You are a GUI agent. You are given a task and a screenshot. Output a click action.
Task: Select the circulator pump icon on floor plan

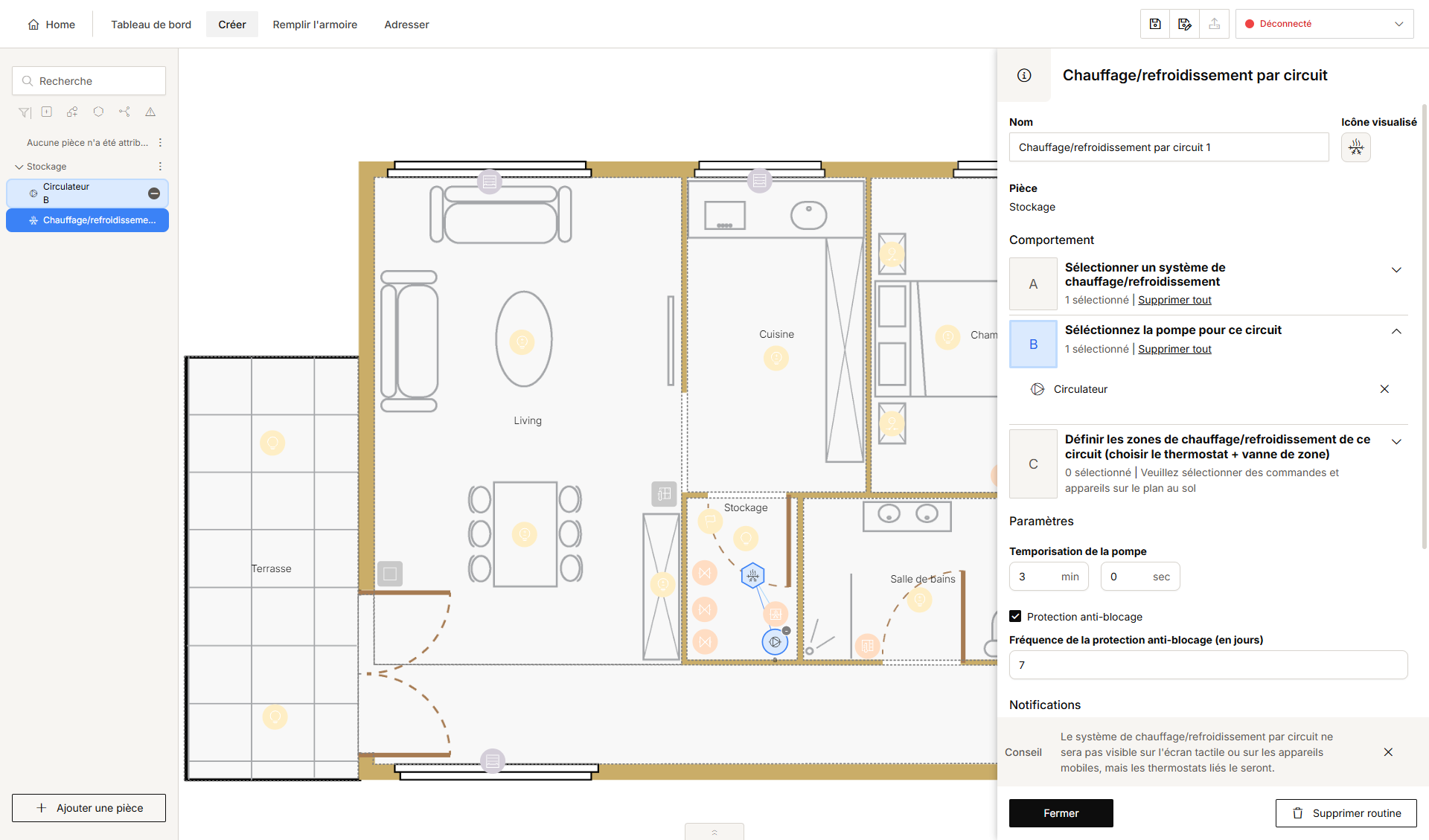coord(775,641)
